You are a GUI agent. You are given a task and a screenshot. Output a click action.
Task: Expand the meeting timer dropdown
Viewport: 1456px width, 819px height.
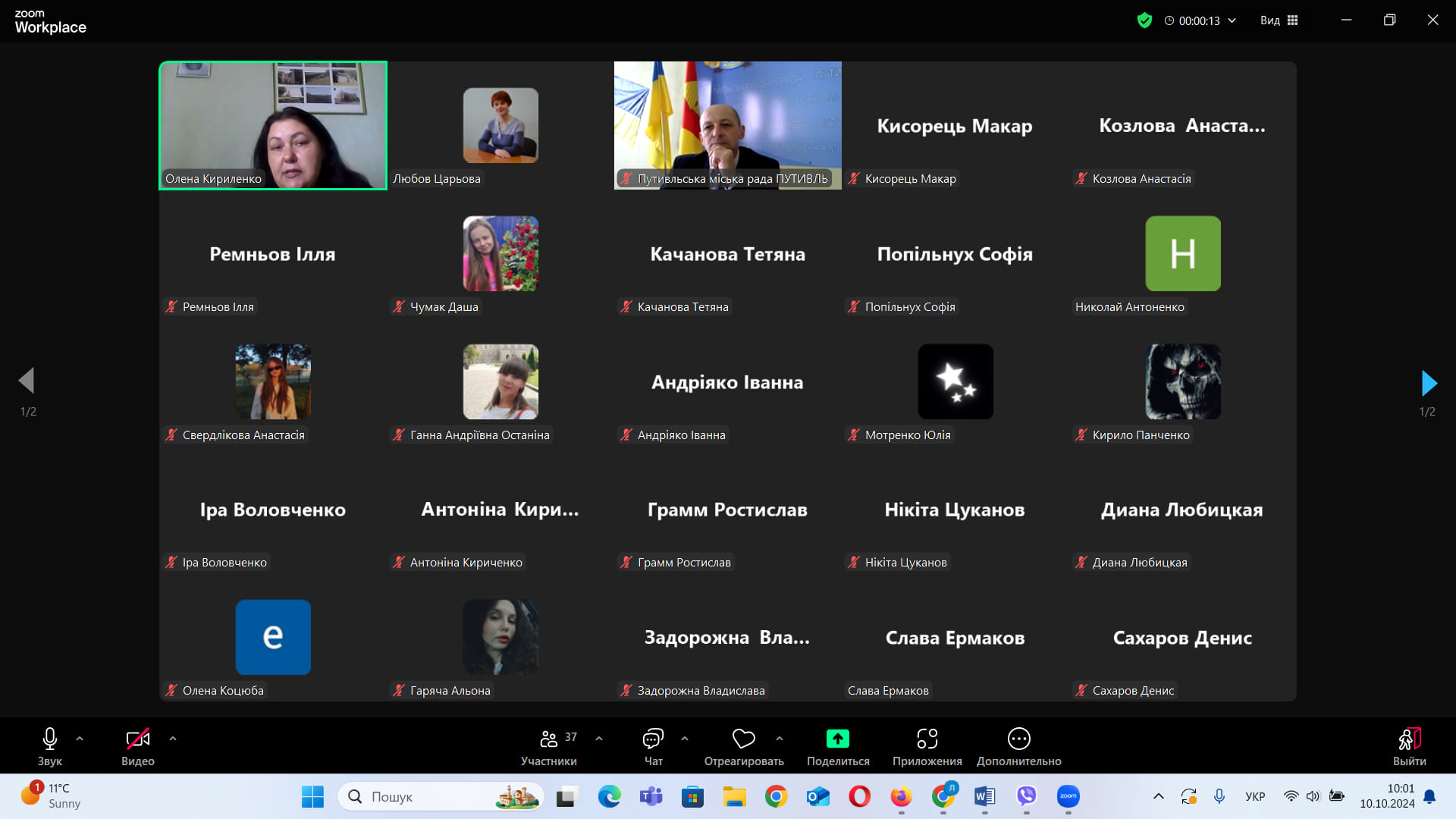(1232, 20)
